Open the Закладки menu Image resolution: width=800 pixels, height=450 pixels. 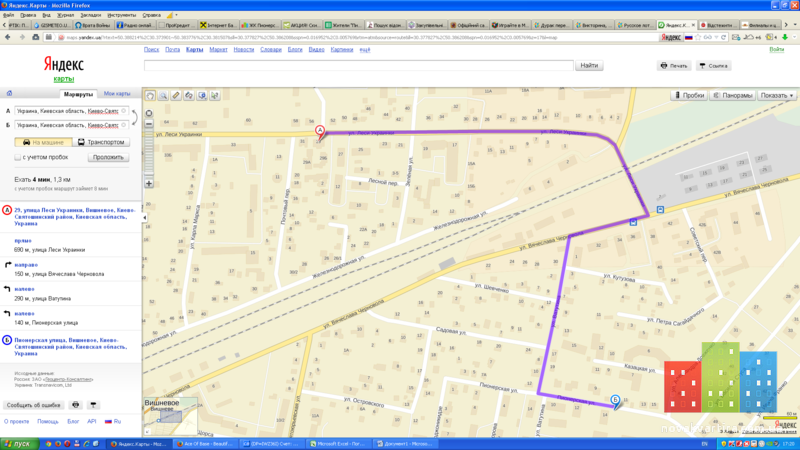(x=91, y=15)
